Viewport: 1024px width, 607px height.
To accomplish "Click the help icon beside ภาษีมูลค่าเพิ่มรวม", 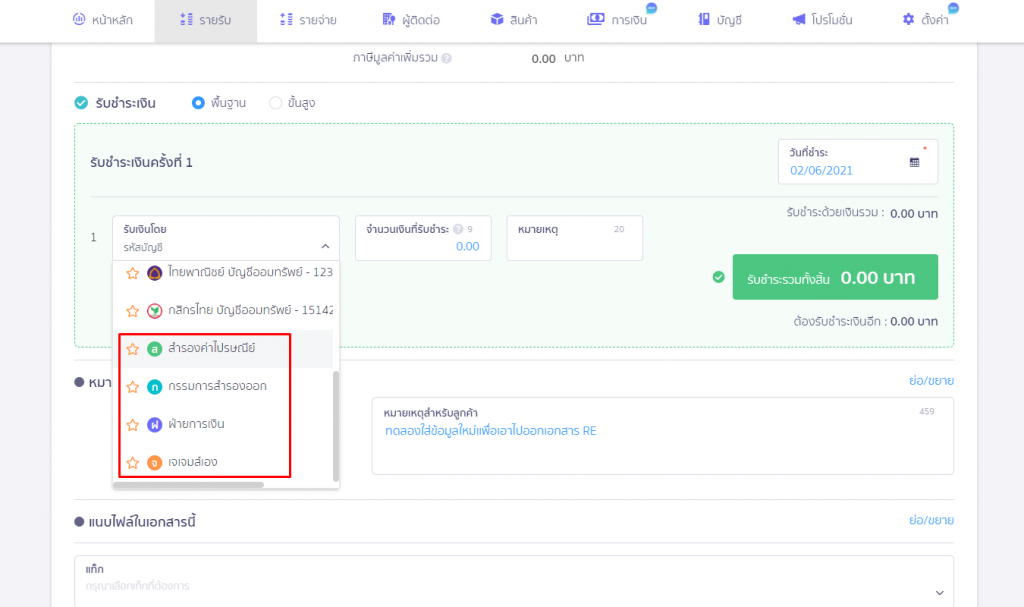I will 446,59.
